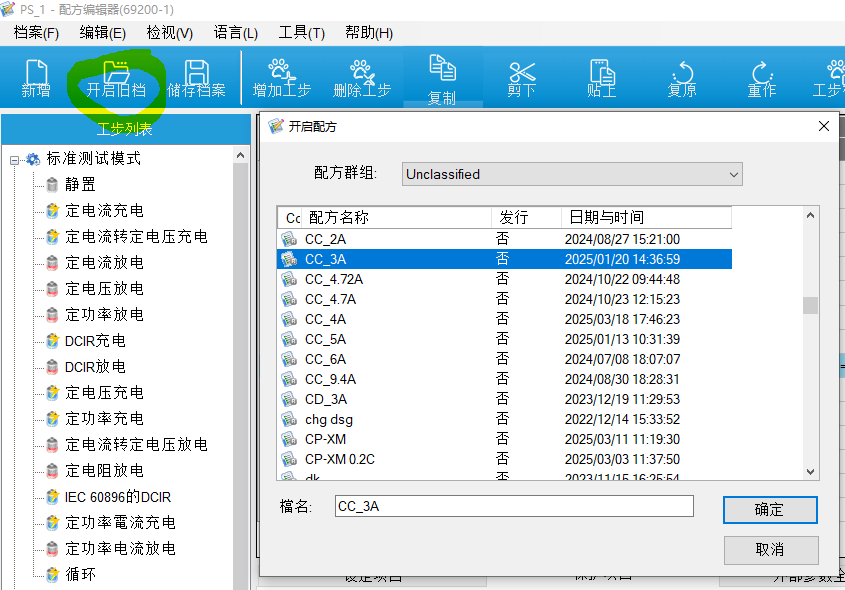Screen dimensions: 845x590
Task: Click recipe list scrollbar up arrow
Action: pos(810,216)
